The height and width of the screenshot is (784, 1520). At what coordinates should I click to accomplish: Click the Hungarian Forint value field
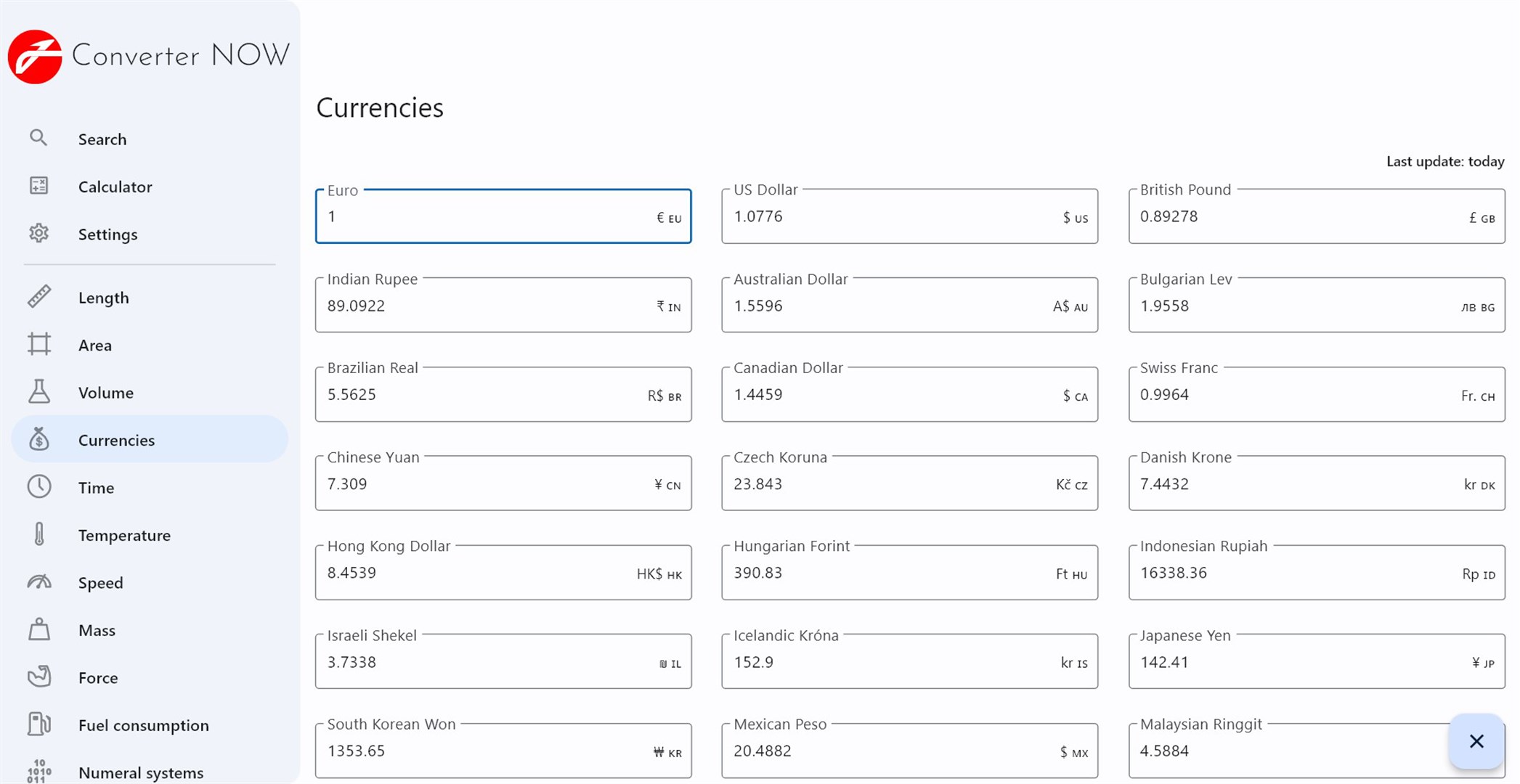coord(893,573)
